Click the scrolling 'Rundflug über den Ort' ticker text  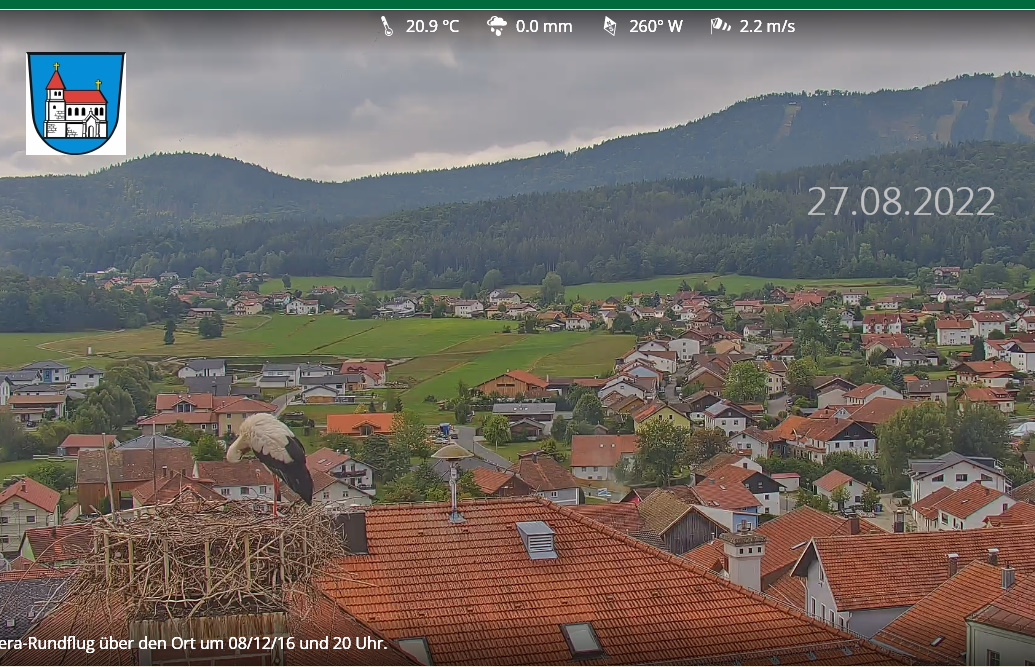pyautogui.click(x=194, y=643)
